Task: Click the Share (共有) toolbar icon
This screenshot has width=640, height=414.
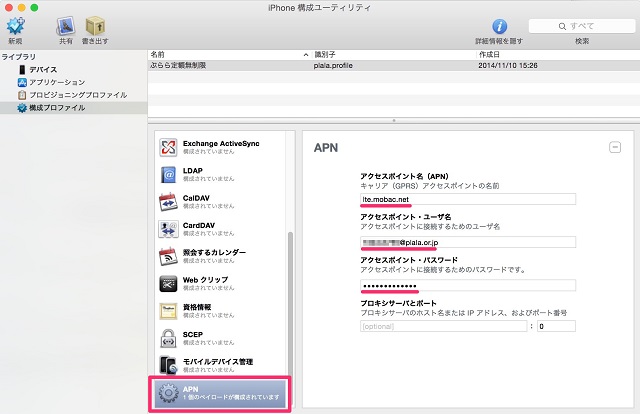Action: 66,26
